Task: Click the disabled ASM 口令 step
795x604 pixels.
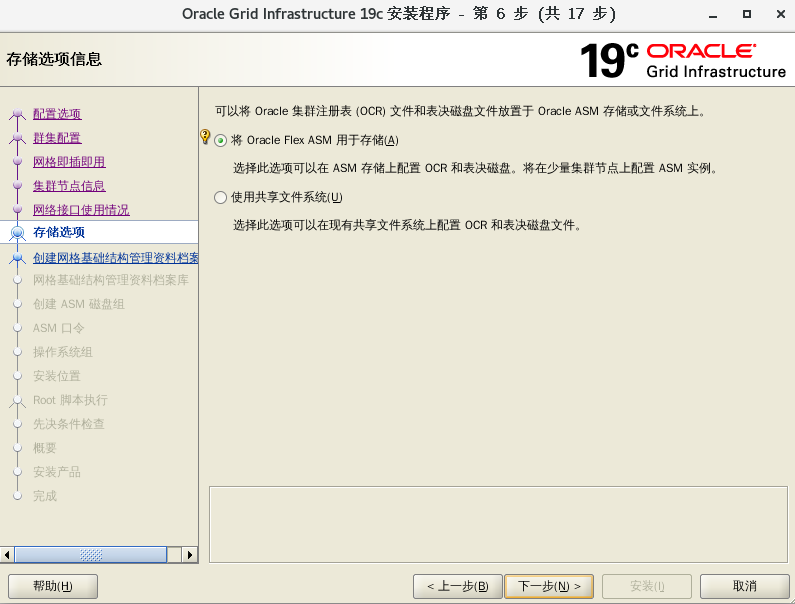Action: [x=59, y=328]
